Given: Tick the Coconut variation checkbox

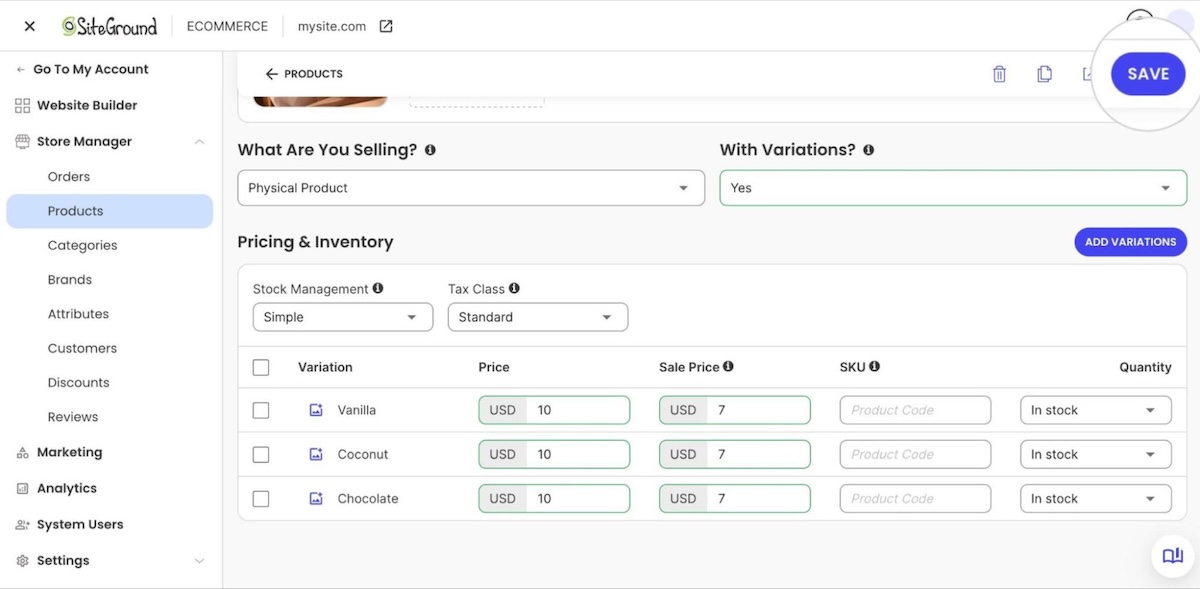Looking at the screenshot, I should tap(261, 454).
